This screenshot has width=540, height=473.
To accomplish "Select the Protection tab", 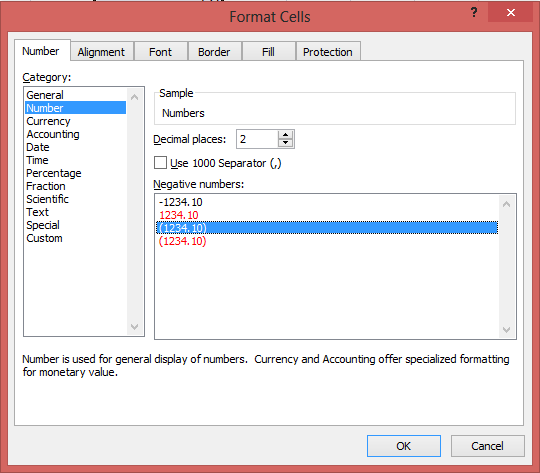I will [x=328, y=52].
